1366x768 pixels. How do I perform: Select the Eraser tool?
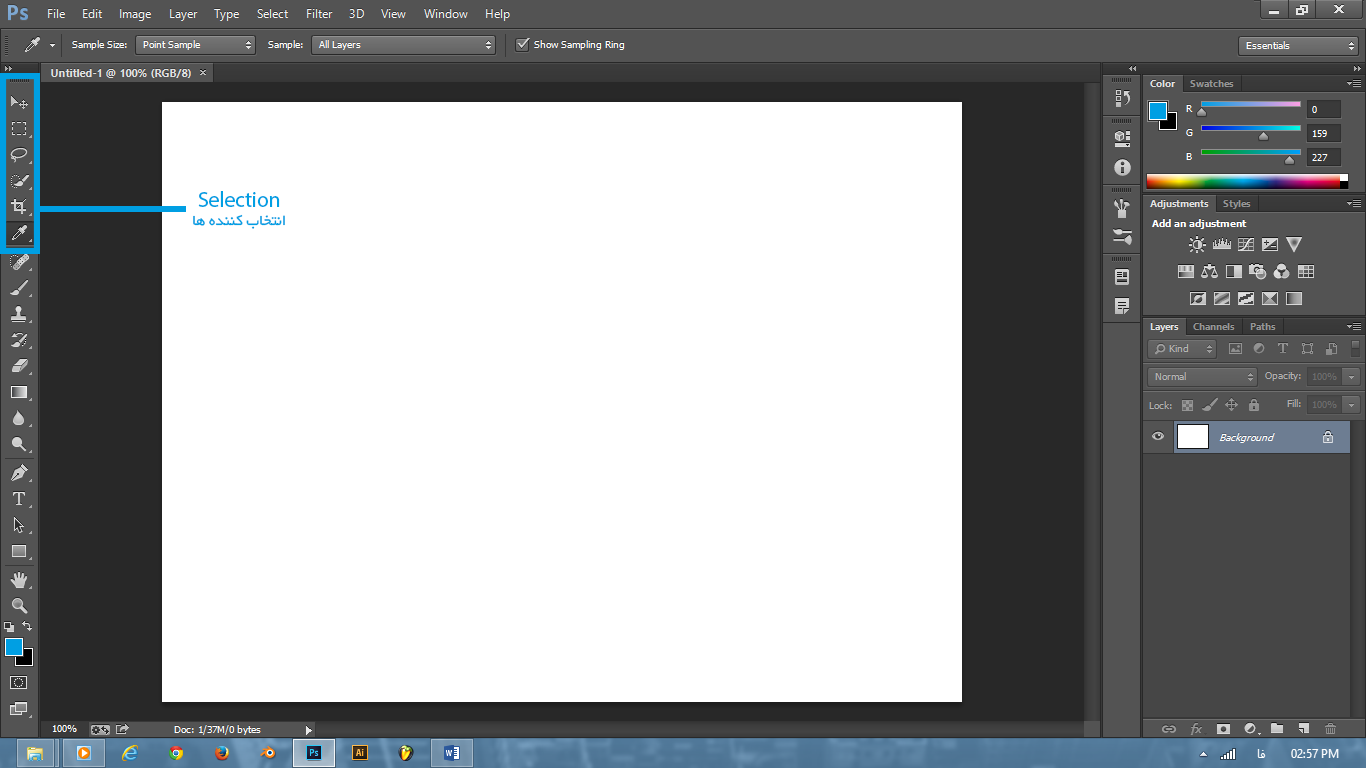pos(19,366)
